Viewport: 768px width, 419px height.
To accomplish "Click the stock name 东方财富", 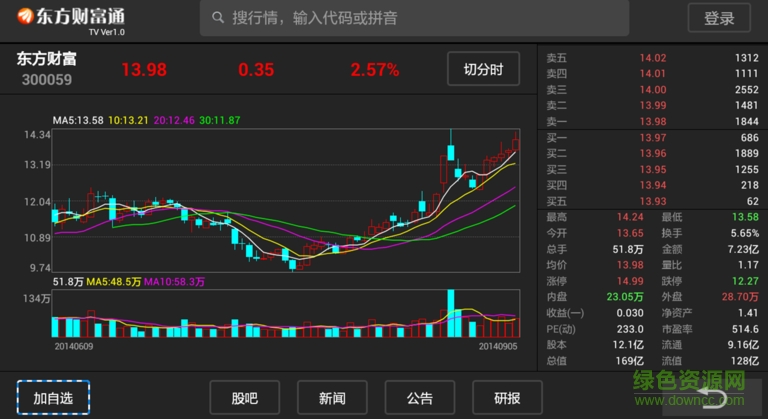I will (x=47, y=59).
